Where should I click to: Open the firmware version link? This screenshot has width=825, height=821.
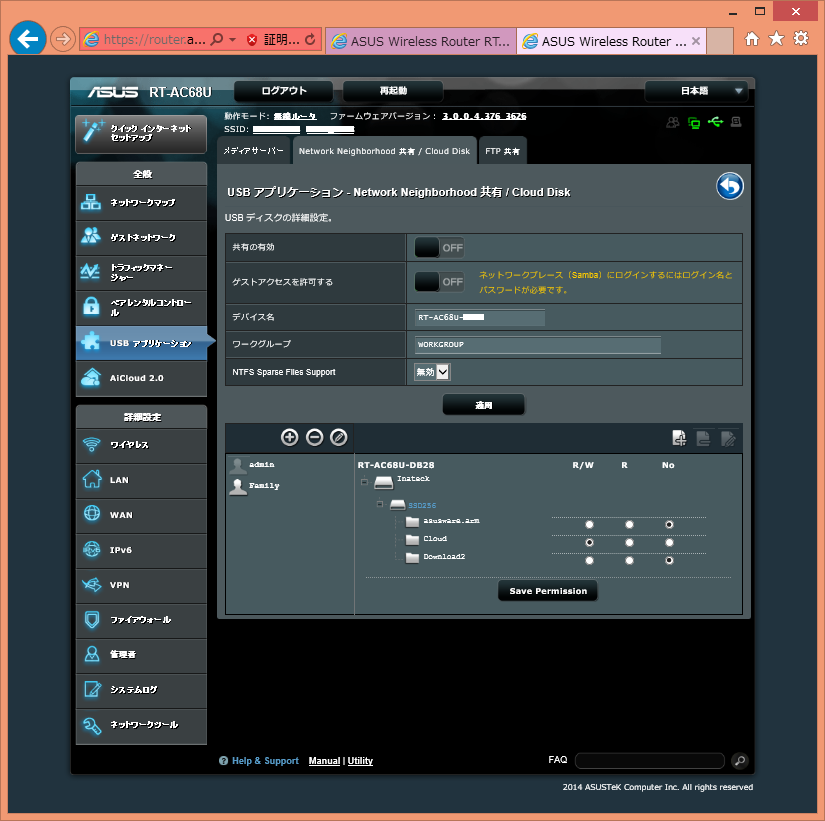pos(484,116)
